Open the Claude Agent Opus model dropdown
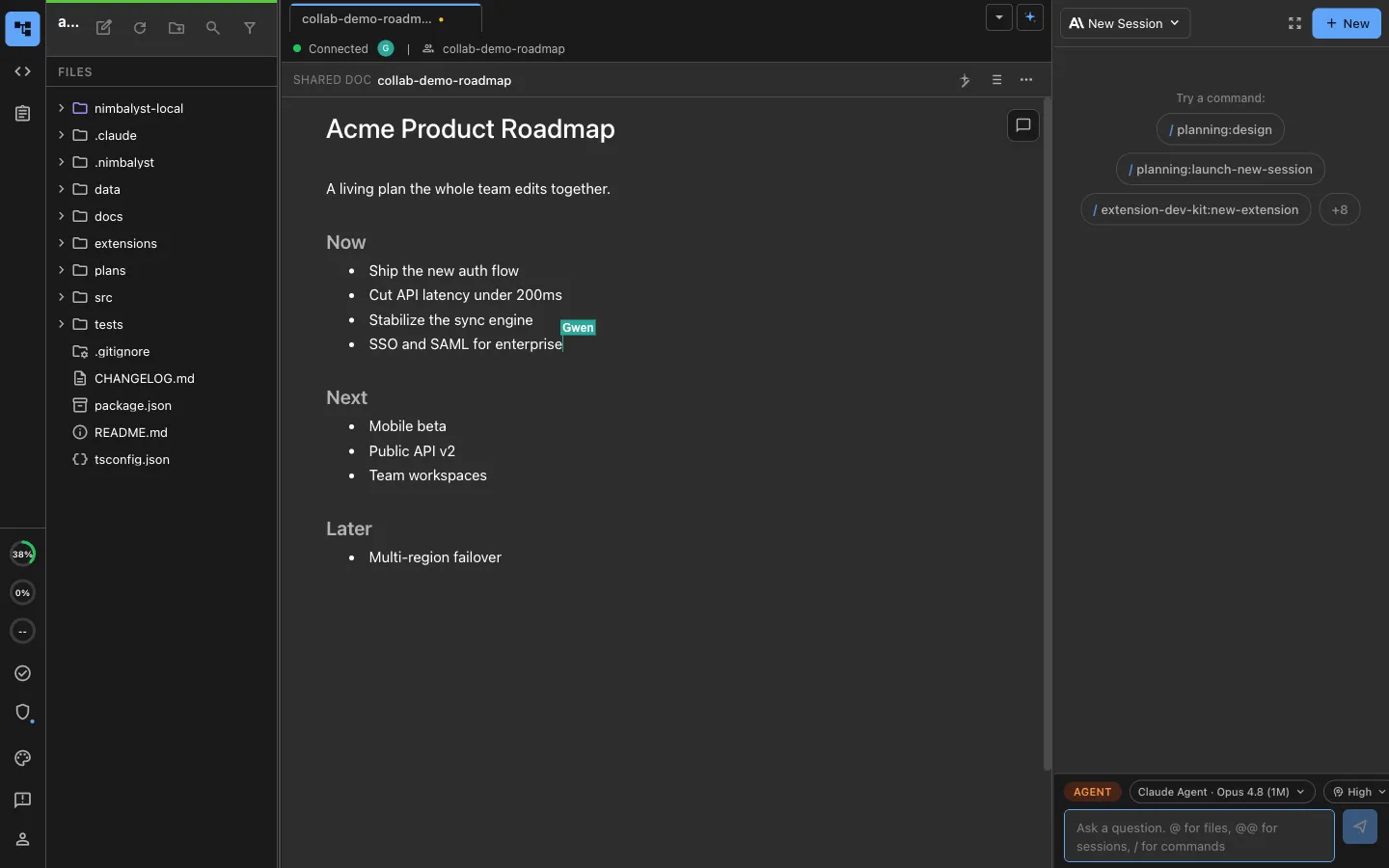The height and width of the screenshot is (868, 1389). coord(1222,792)
